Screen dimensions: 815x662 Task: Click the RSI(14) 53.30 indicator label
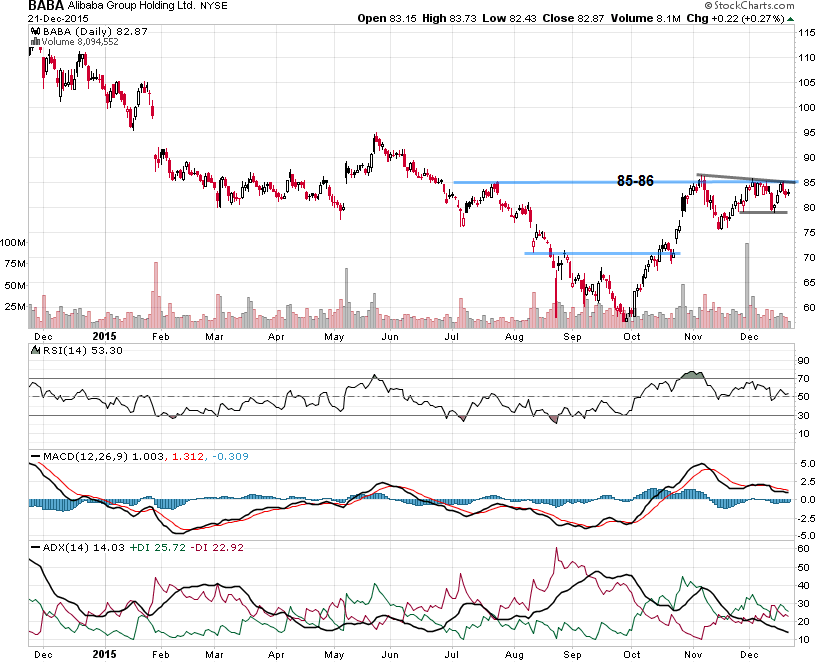click(x=83, y=351)
